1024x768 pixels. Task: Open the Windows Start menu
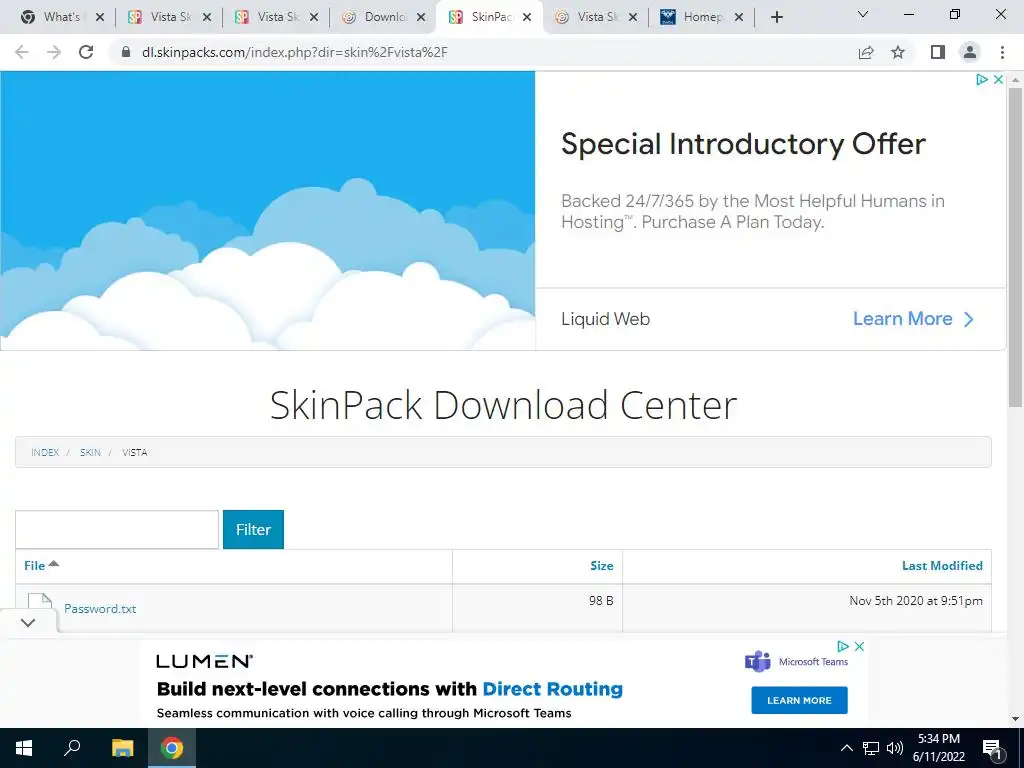24,748
